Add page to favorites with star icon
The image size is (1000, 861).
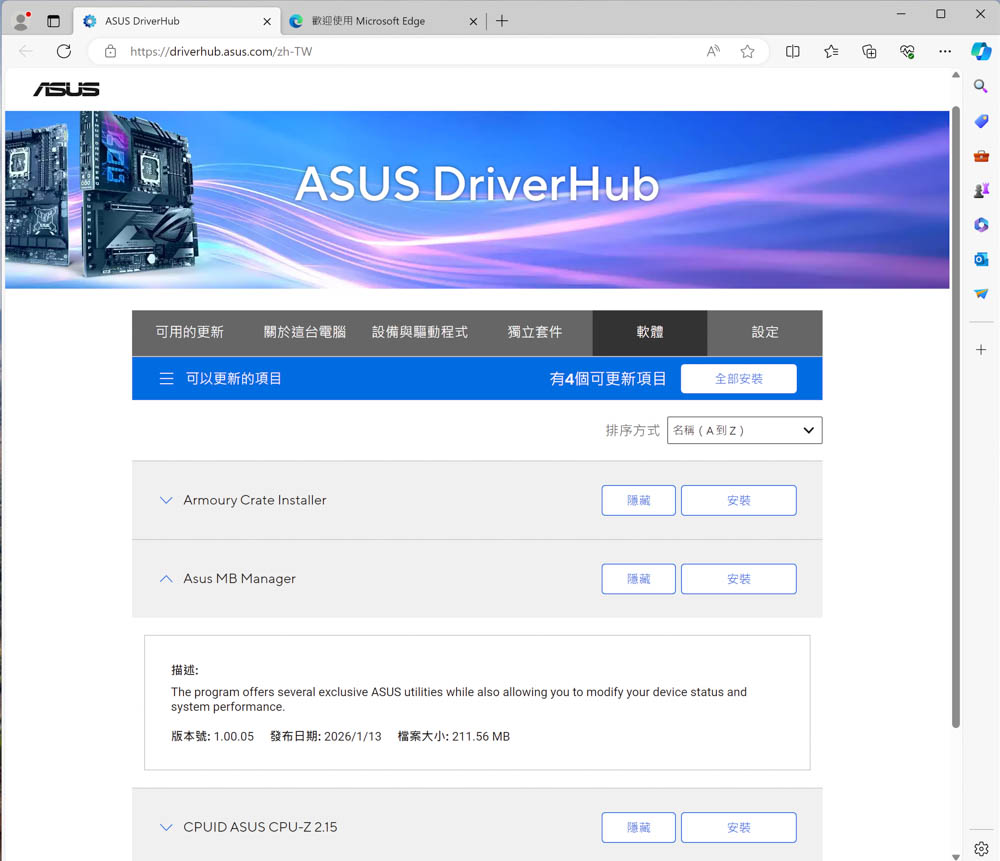(x=747, y=51)
